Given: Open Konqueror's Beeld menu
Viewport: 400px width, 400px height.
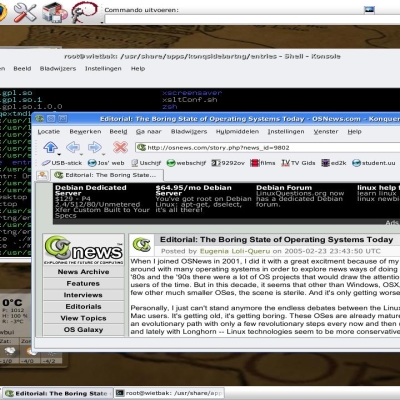Looking at the screenshot, I should (x=118, y=132).
